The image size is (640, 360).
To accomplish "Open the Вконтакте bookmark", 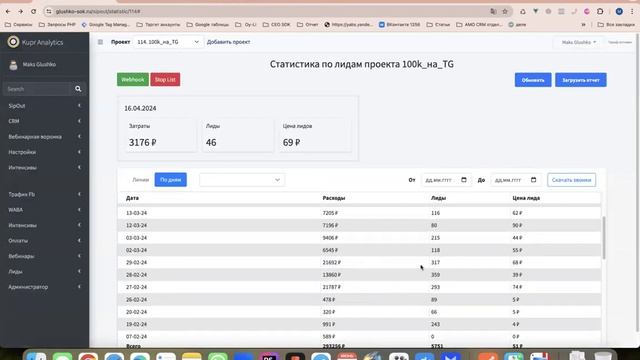I will [x=400, y=24].
